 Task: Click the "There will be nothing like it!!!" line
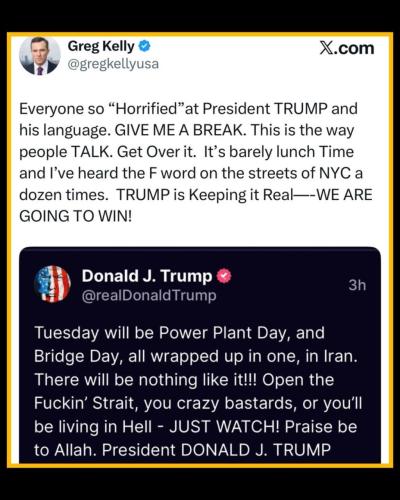(x=146, y=380)
